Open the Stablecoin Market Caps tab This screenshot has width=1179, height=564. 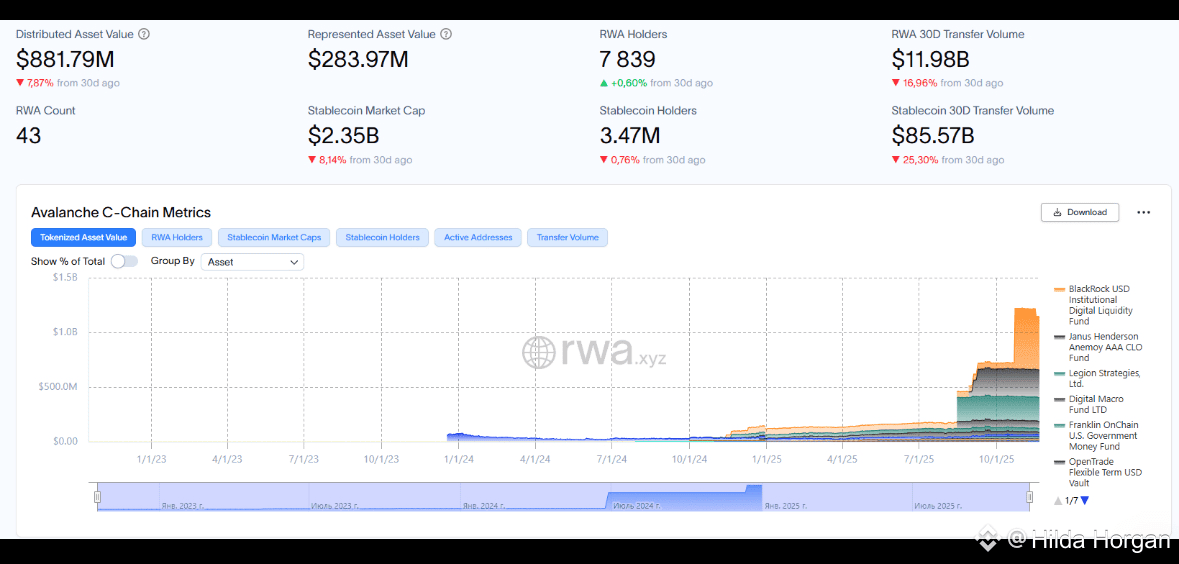[274, 238]
